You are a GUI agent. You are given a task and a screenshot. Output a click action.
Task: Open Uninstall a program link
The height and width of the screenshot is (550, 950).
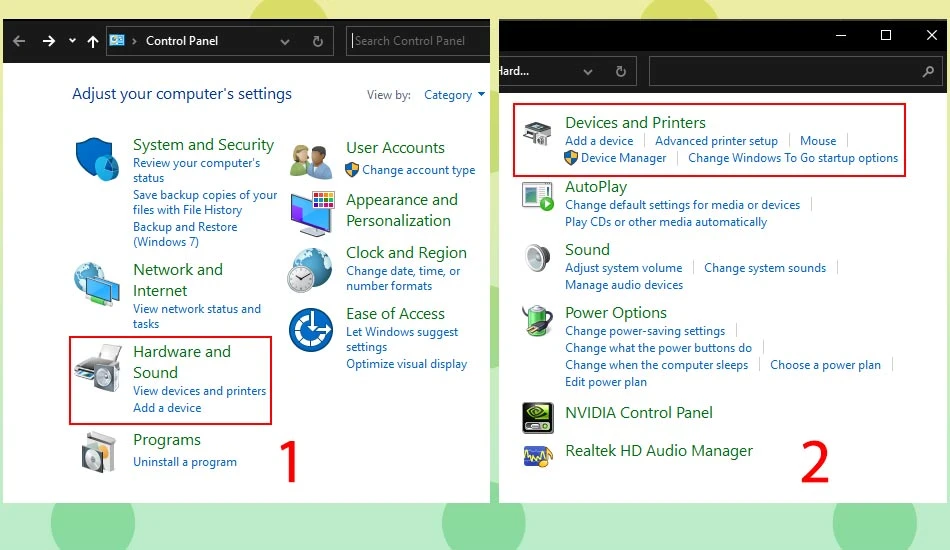tap(185, 462)
